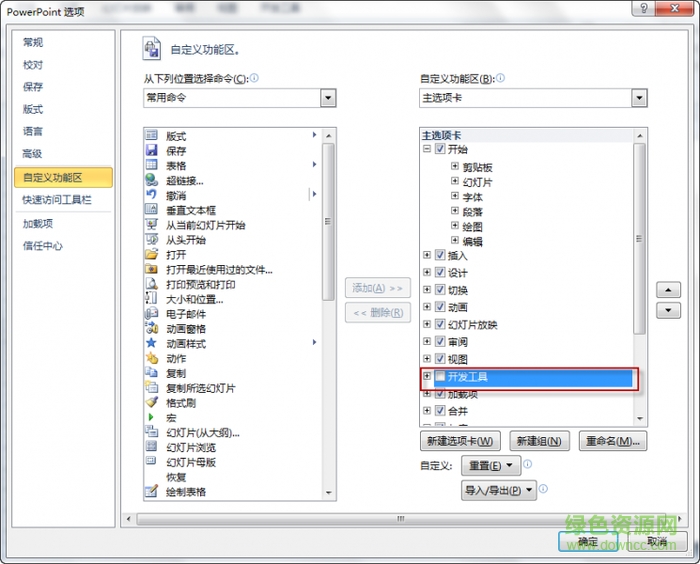Uncheck the 幻灯片放映 tab checkbox

(x=440, y=324)
